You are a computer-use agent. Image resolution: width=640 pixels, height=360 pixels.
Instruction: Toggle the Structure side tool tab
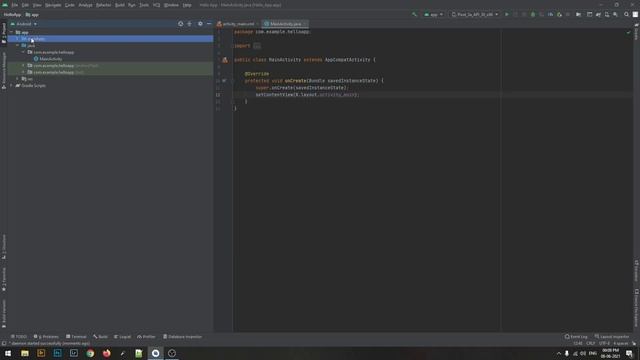tap(4, 247)
